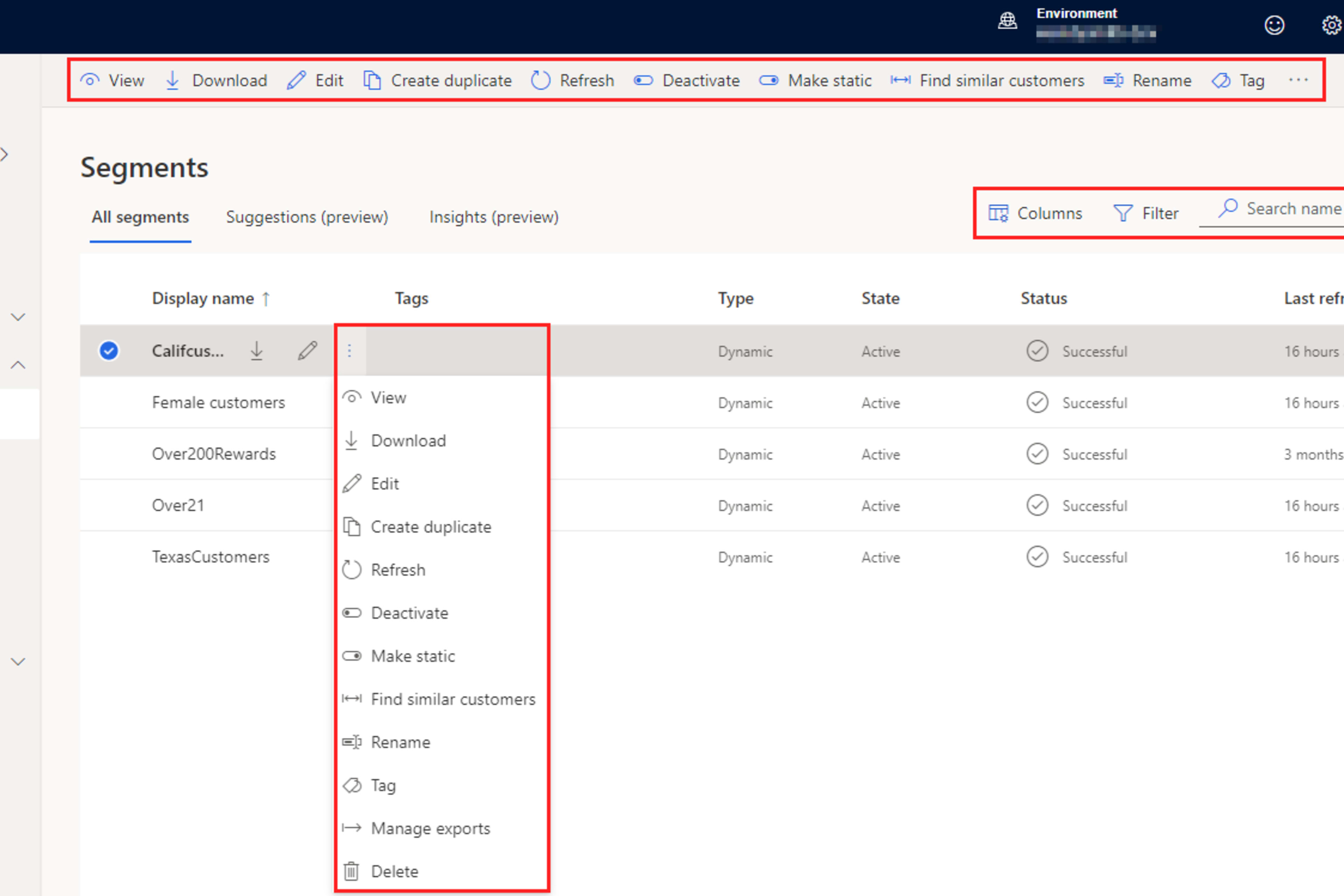Click Create duplicate in the top command bar

point(438,80)
